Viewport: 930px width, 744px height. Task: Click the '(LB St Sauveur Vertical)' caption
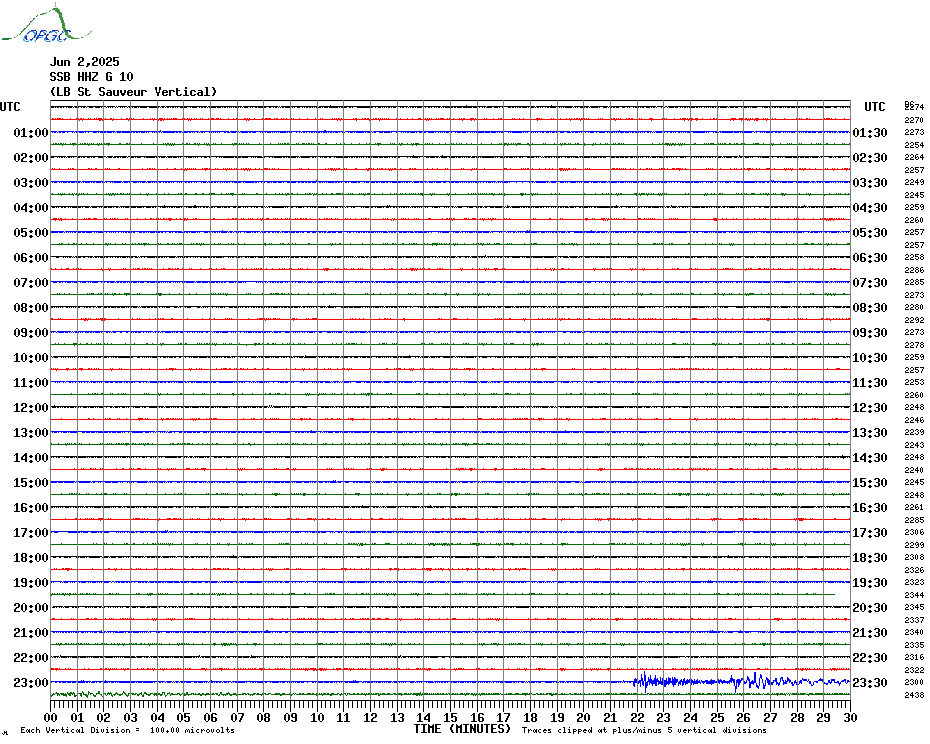coord(133,91)
